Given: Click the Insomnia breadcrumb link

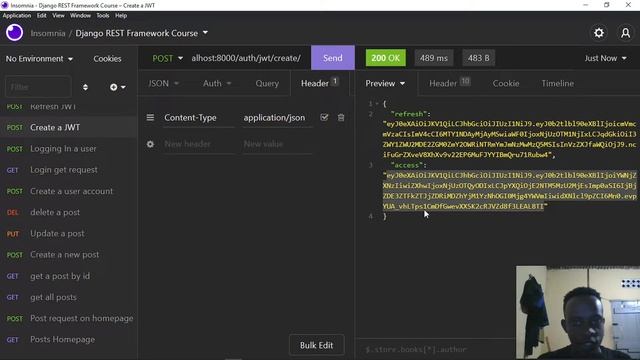Looking at the screenshot, I should 48,33.
